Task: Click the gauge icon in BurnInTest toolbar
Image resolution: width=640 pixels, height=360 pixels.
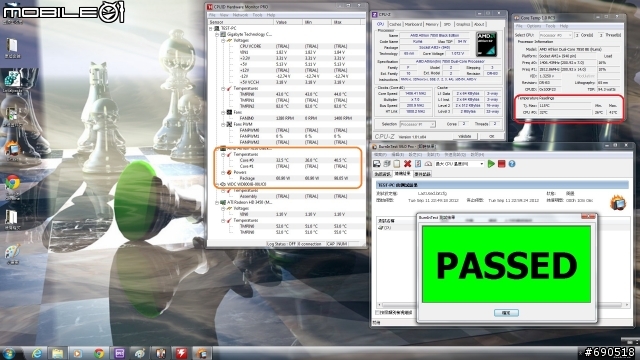Action: pyautogui.click(x=428, y=164)
